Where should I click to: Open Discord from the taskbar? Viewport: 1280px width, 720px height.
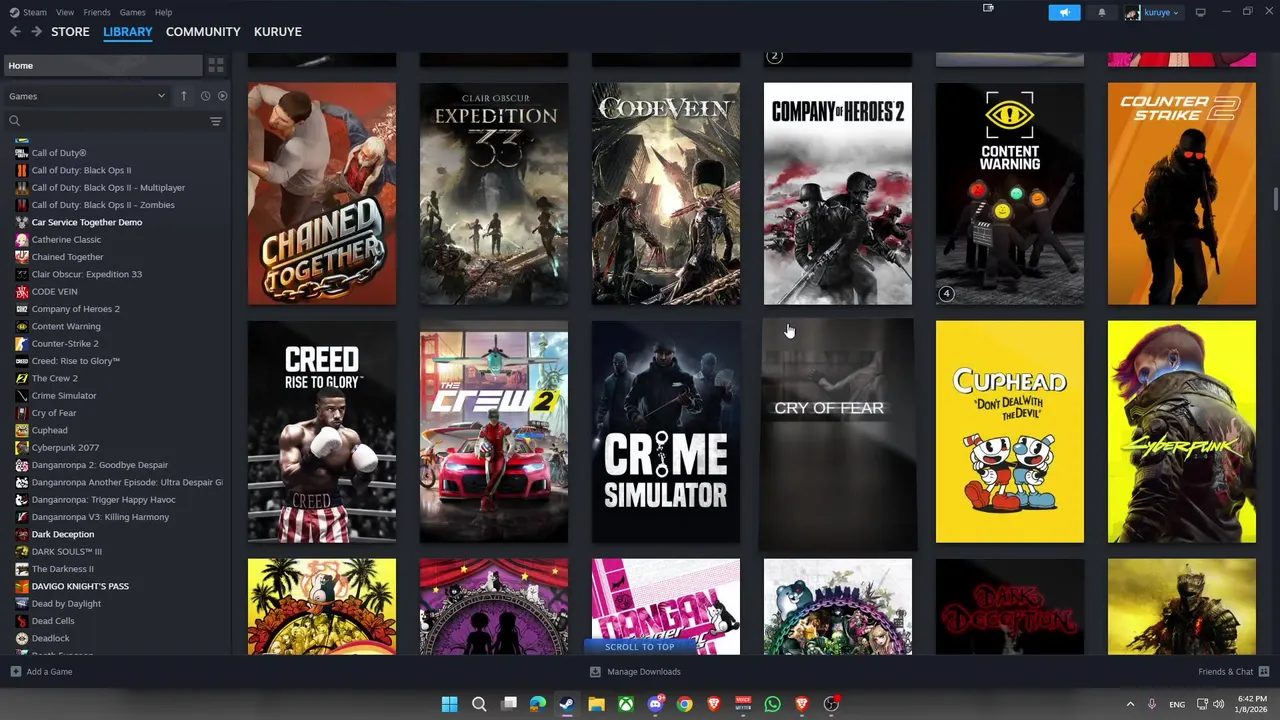(655, 704)
